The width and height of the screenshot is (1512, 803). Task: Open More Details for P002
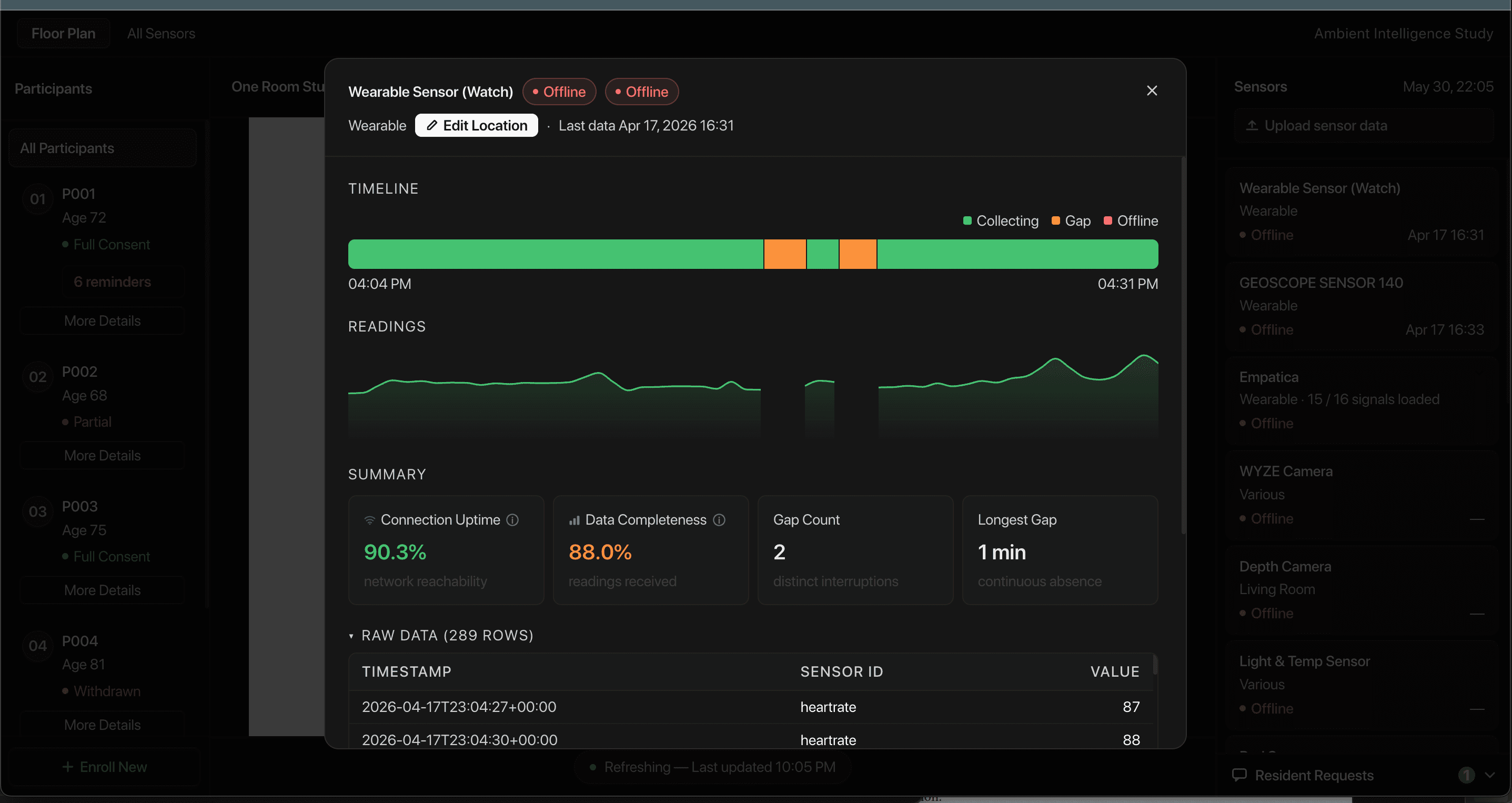[x=103, y=456]
